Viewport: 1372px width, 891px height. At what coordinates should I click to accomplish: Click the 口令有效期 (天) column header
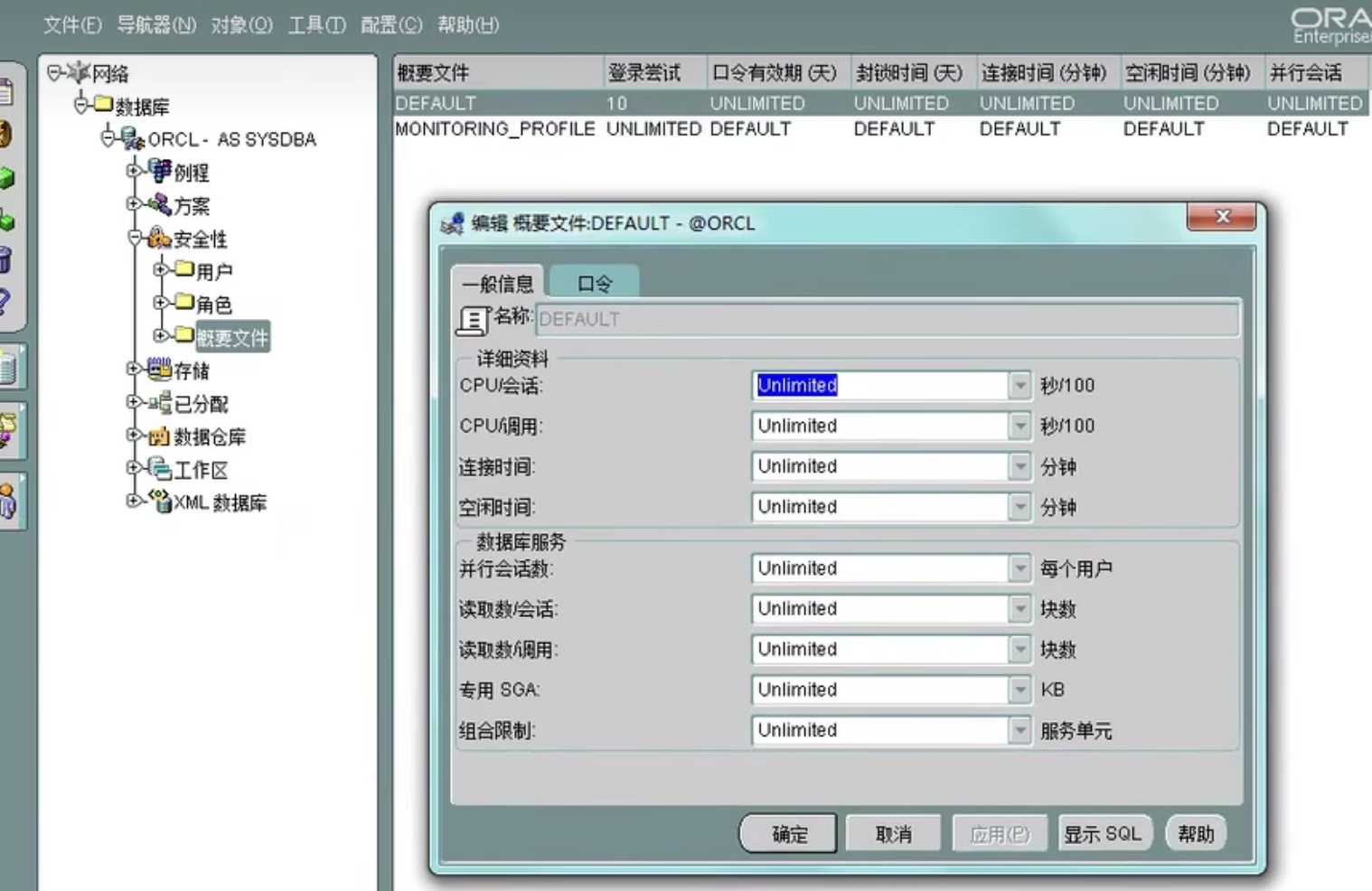(778, 72)
